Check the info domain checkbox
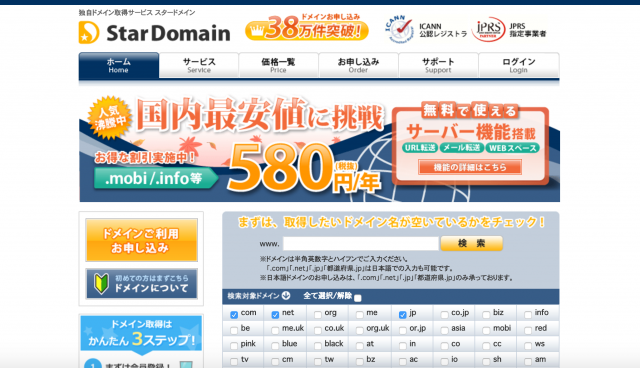Screen dimensions: 640x368 528,315
